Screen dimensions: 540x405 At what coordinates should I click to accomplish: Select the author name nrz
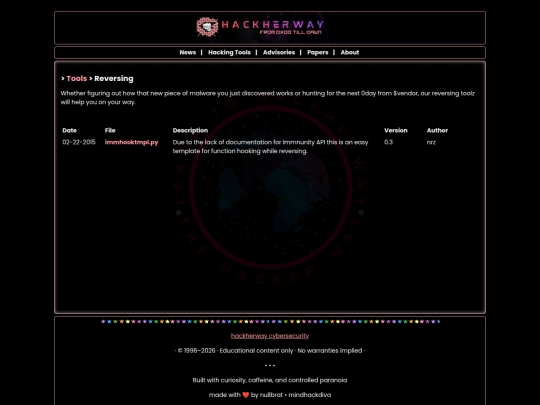(431, 142)
